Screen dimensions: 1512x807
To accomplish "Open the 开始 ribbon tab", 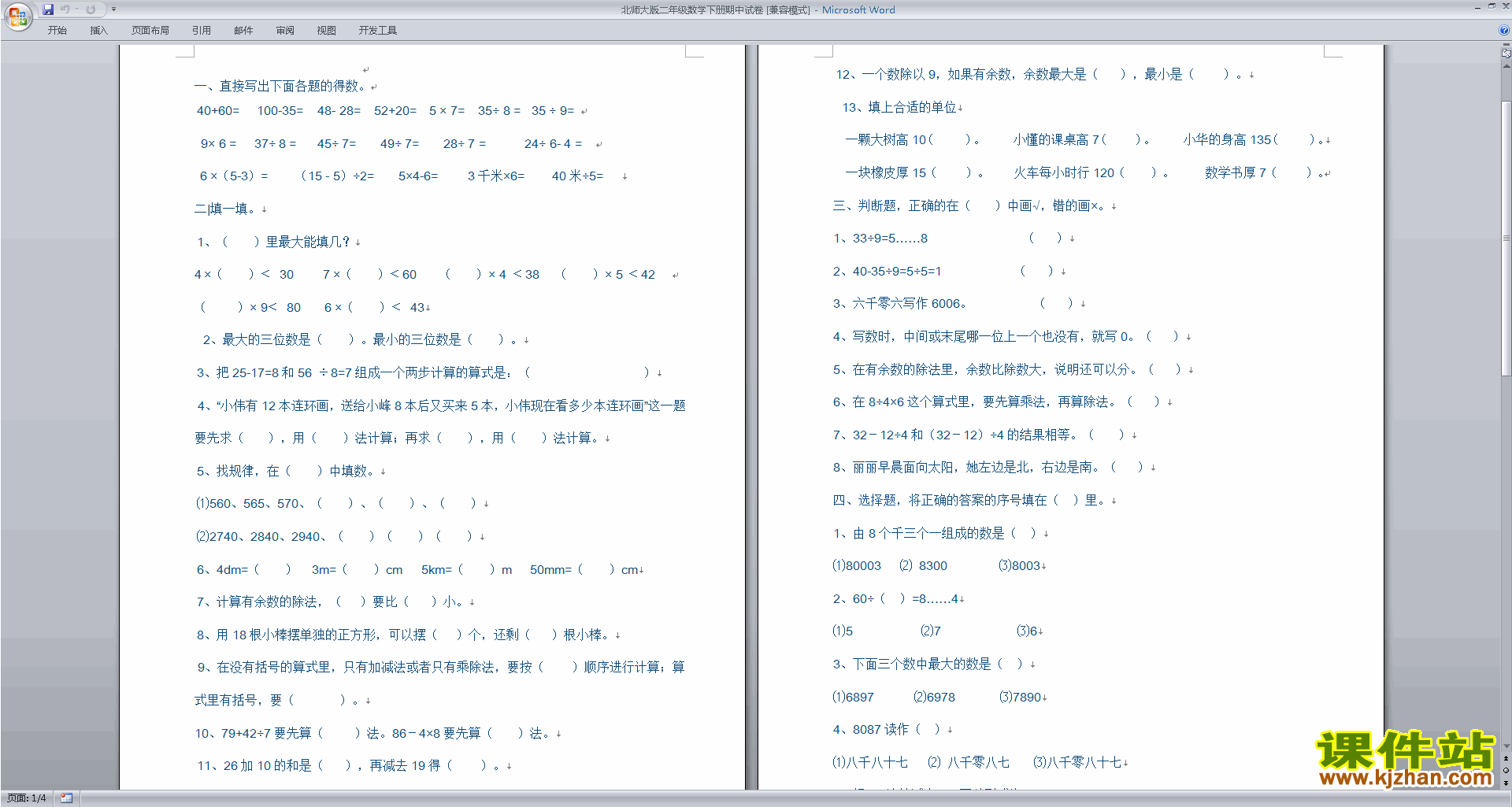I will (x=57, y=31).
